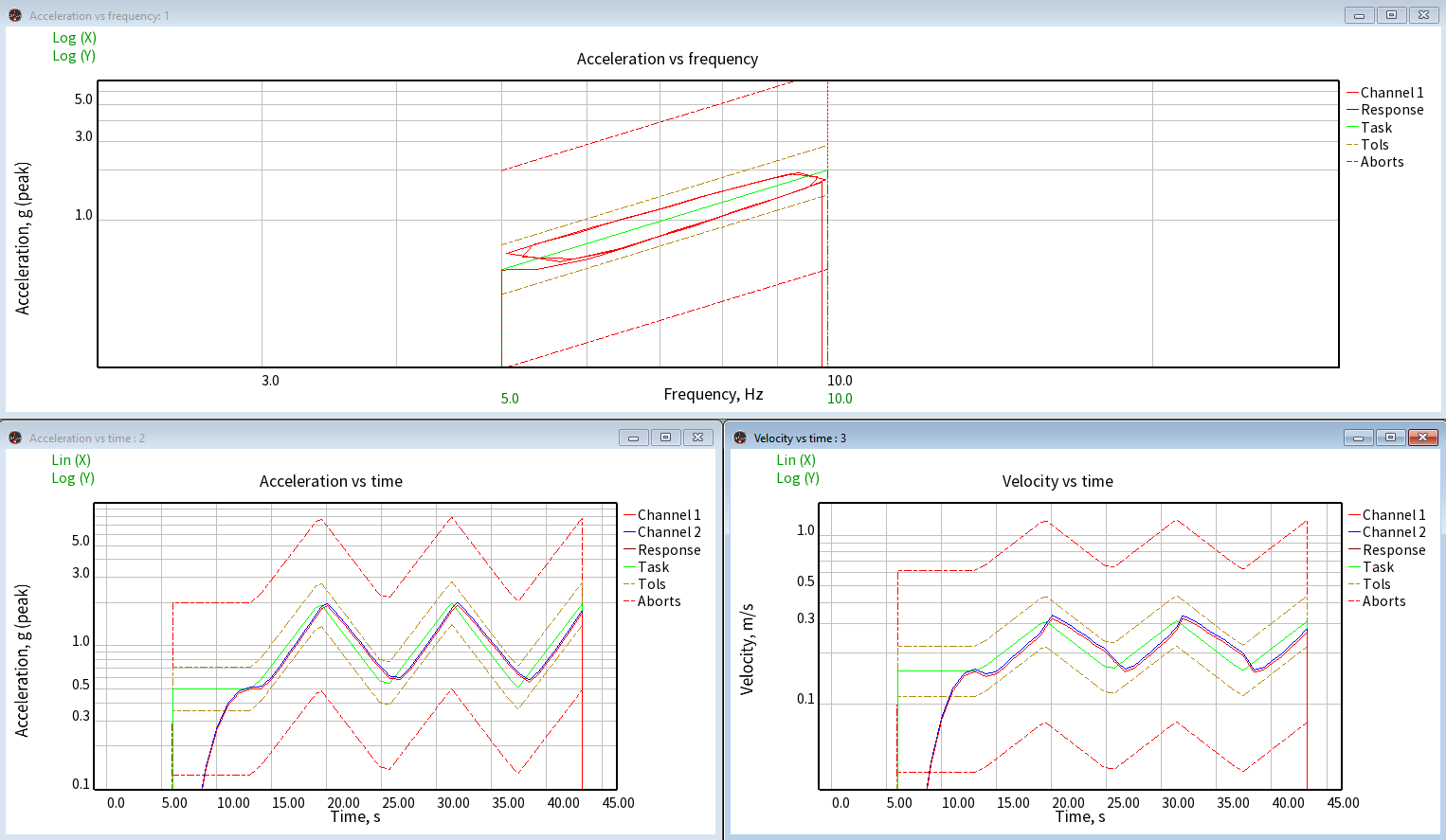Image resolution: width=1446 pixels, height=840 pixels.
Task: Select Channel 1 legend in Velocity vs time
Action: point(1387,515)
